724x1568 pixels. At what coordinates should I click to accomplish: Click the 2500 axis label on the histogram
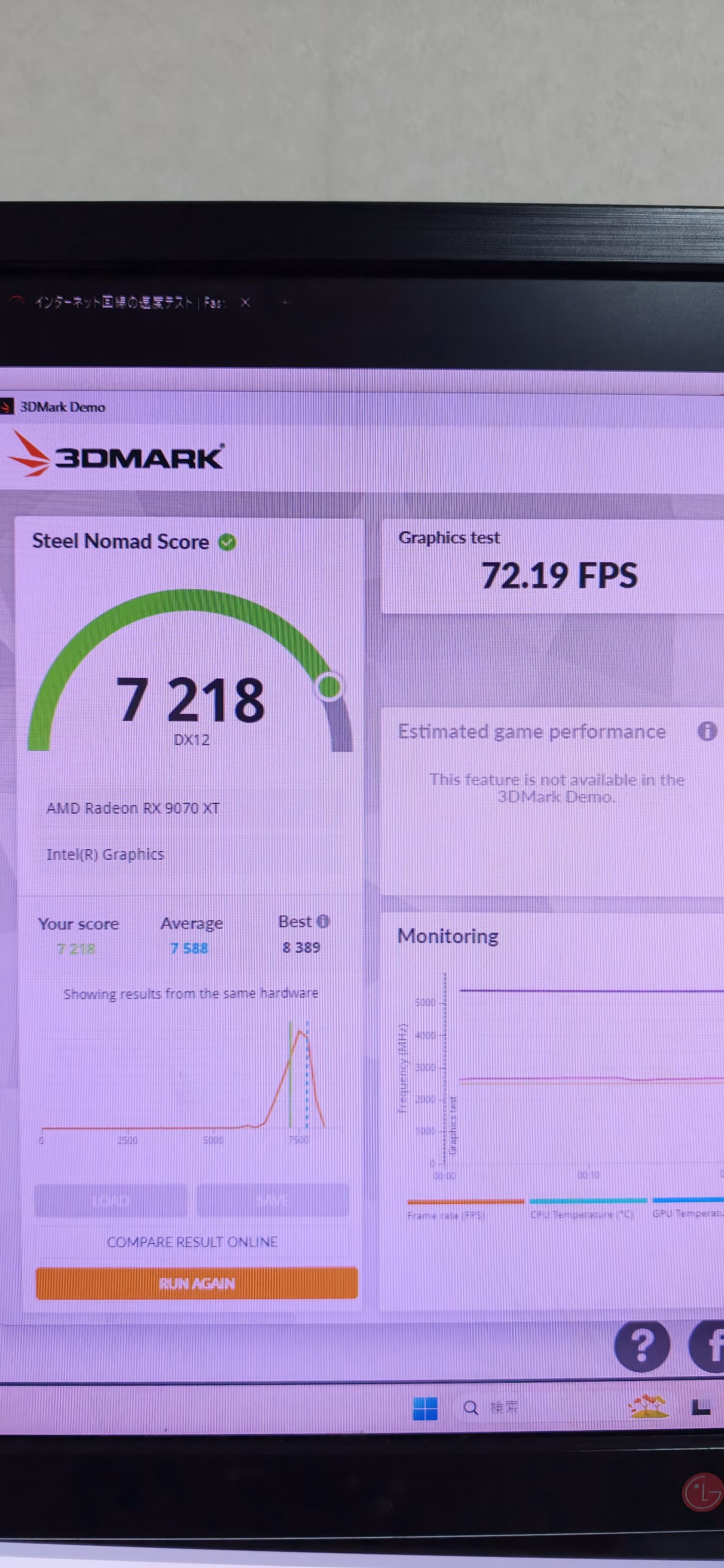tap(127, 1140)
